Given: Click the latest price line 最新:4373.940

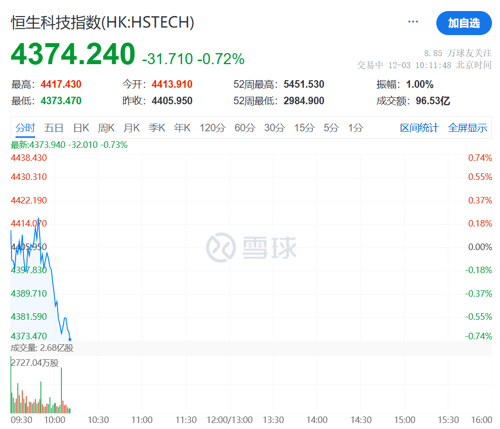Looking at the screenshot, I should tap(69, 145).
